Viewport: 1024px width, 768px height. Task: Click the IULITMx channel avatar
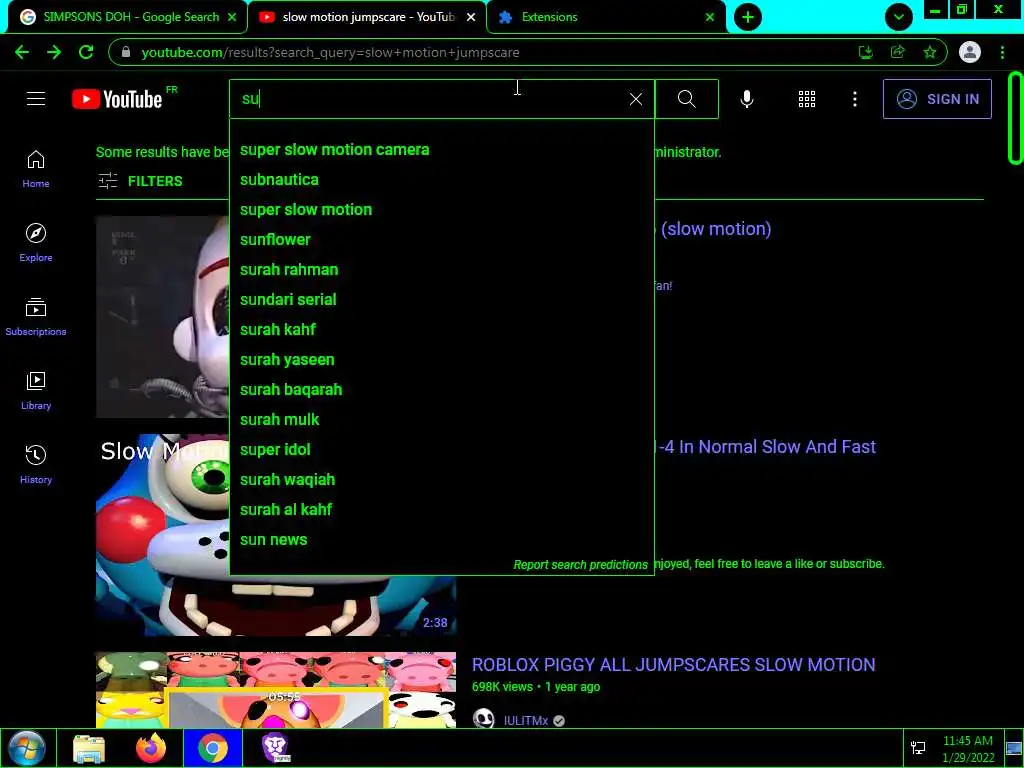pos(483,718)
